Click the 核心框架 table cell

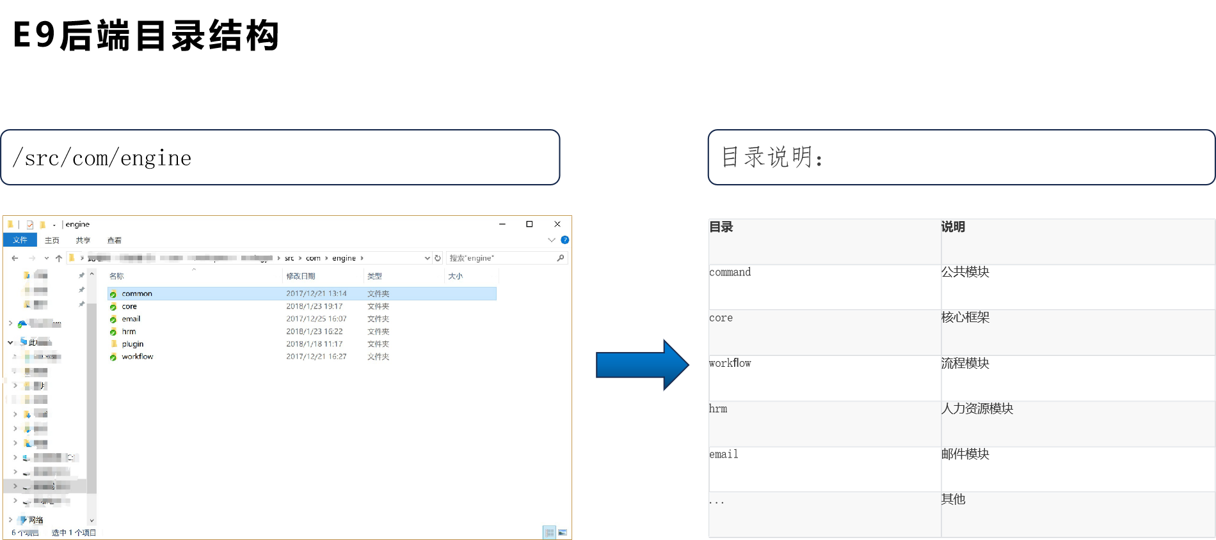coord(1078,333)
